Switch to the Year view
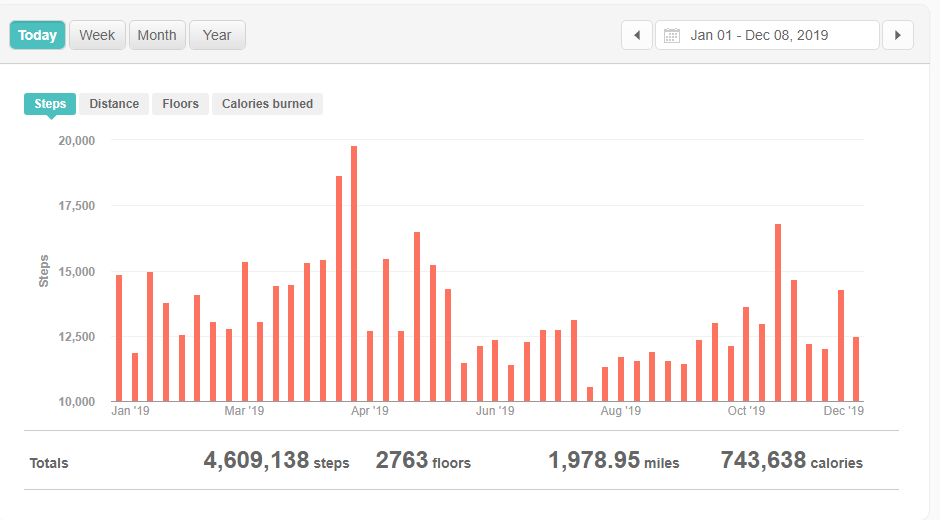Image resolution: width=940 pixels, height=520 pixels. pyautogui.click(x=217, y=35)
